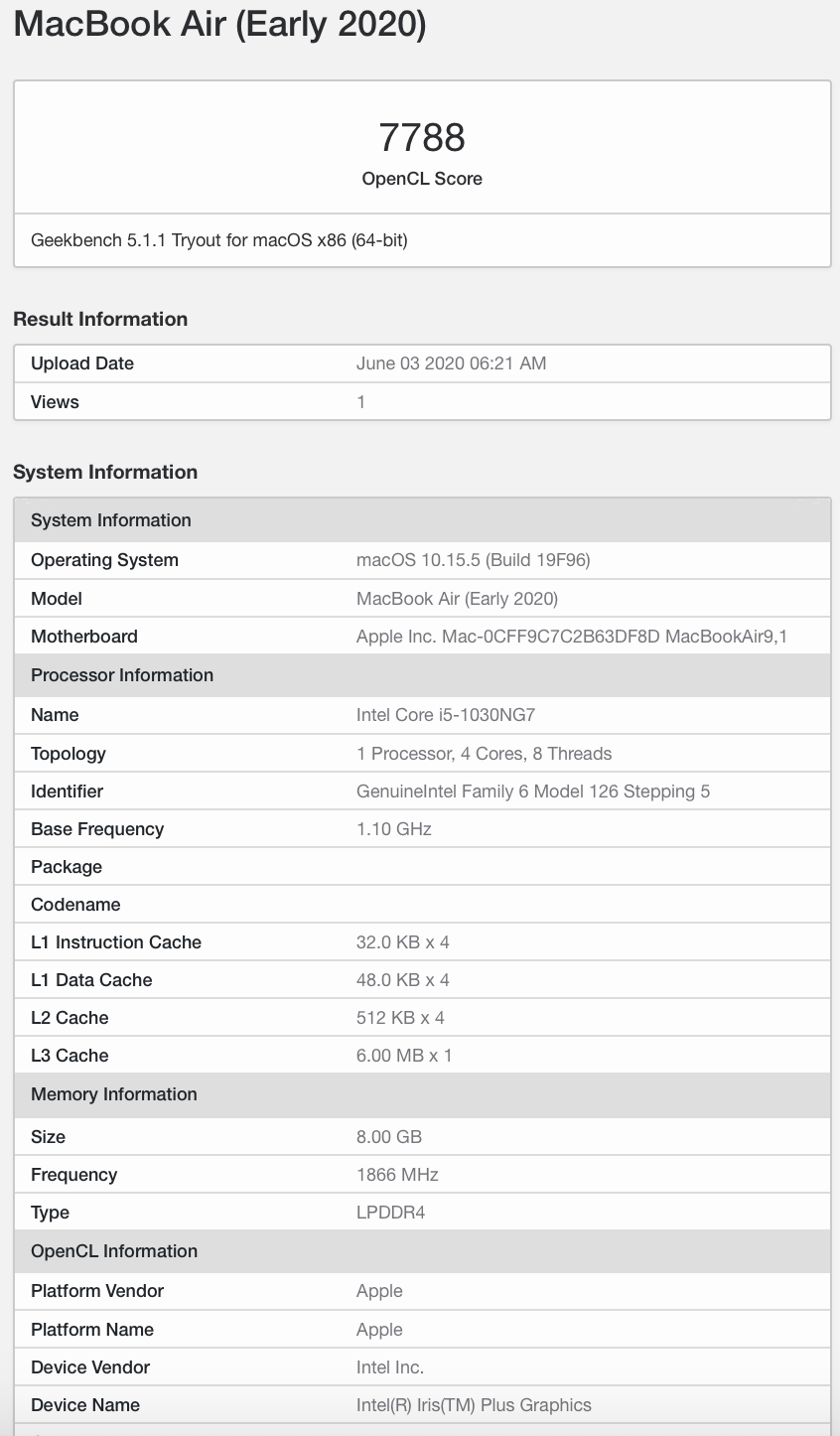Click the System Information section heading above table

point(105,472)
